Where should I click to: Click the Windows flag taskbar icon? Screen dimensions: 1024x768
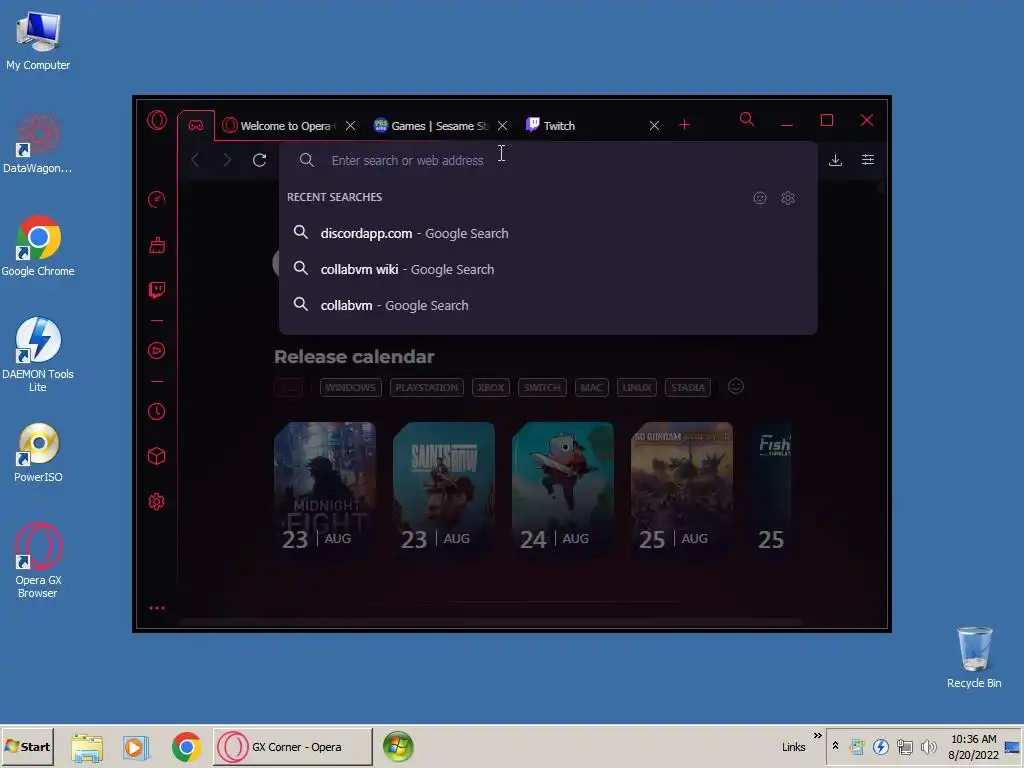(x=398, y=747)
